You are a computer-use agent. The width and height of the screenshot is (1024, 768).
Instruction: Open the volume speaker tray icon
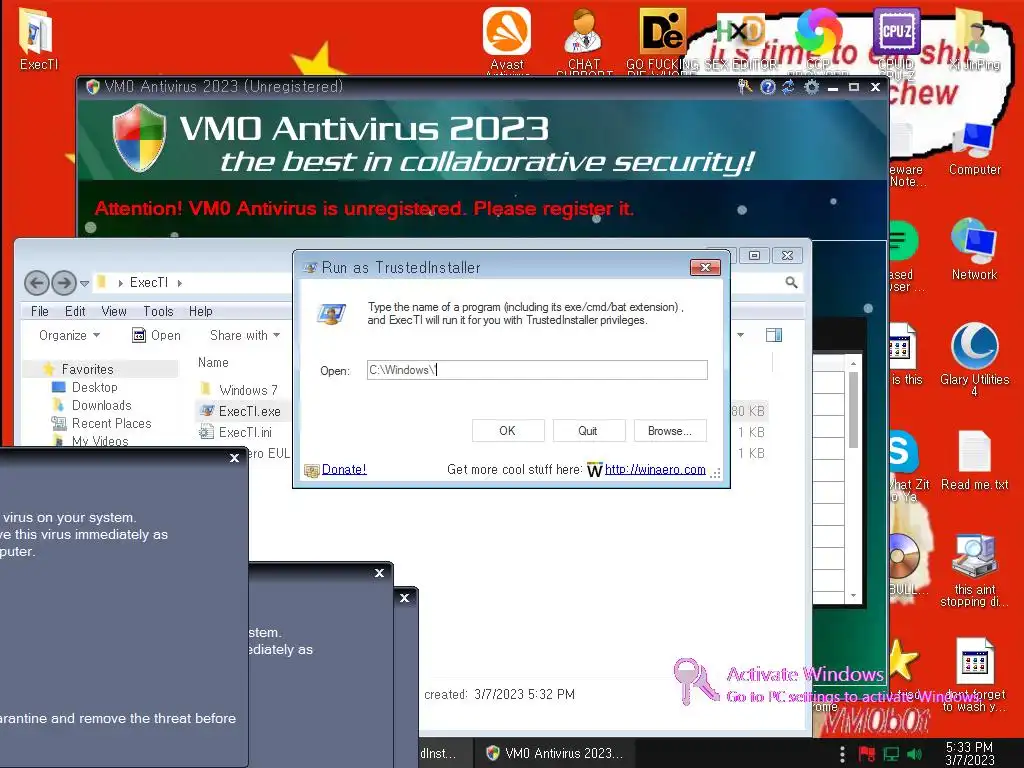click(x=914, y=754)
